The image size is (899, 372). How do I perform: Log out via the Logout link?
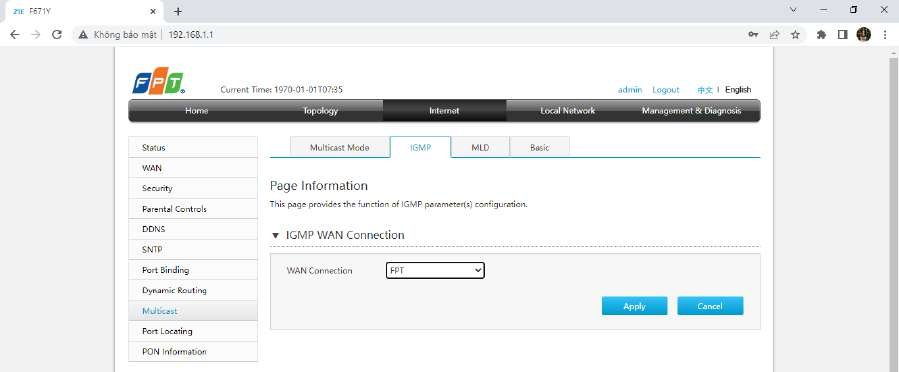coord(666,90)
